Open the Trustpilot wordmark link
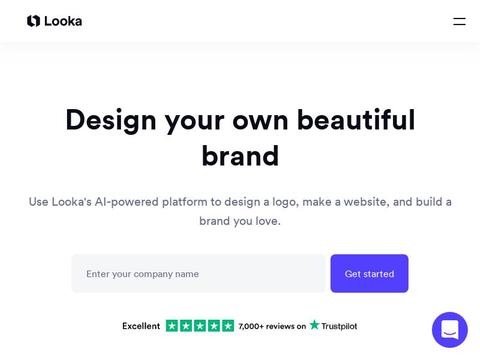Image resolution: width=480 pixels, height=360 pixels. point(339,326)
